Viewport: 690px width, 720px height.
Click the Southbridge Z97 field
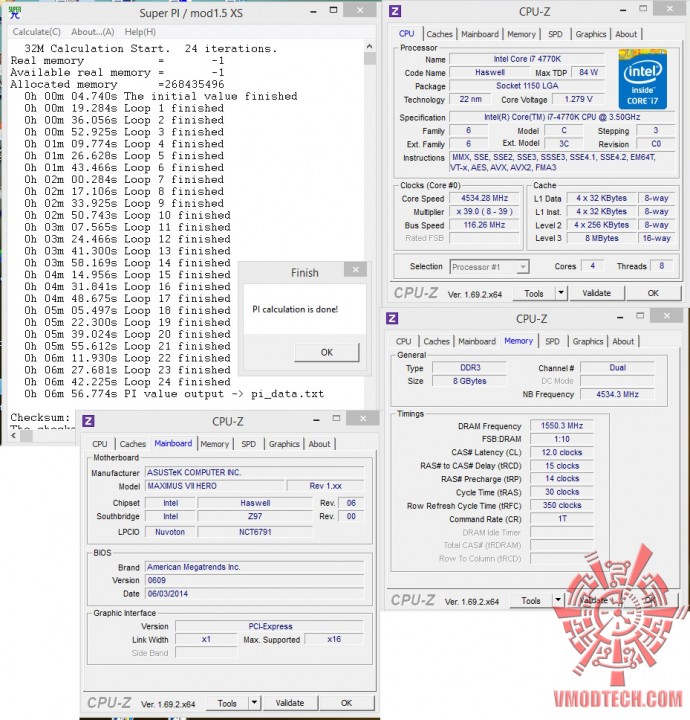pos(255,516)
